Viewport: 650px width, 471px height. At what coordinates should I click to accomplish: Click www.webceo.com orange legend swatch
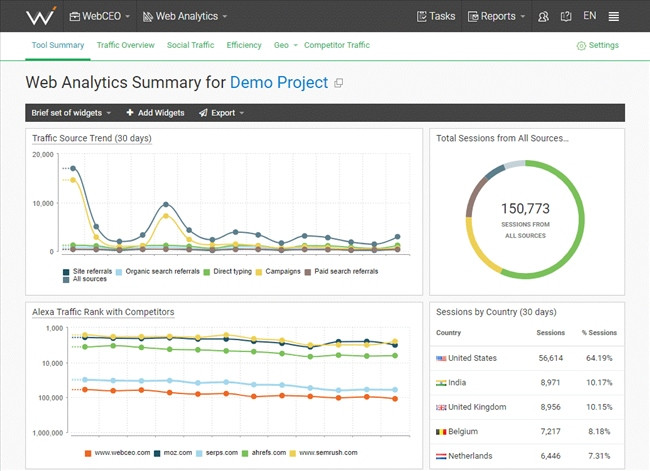tap(88, 453)
